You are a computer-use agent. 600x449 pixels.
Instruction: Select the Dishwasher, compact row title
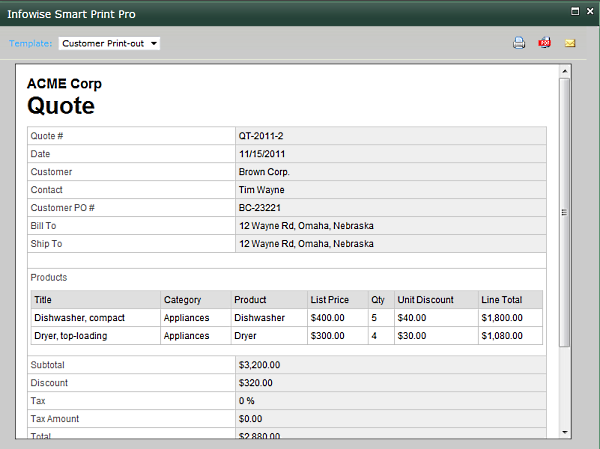(x=80, y=318)
